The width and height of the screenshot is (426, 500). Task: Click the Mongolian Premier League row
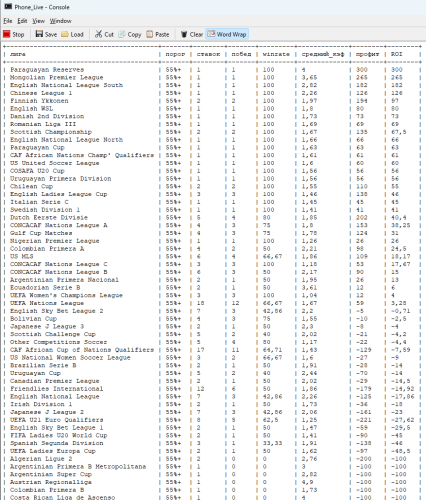click(x=212, y=77)
